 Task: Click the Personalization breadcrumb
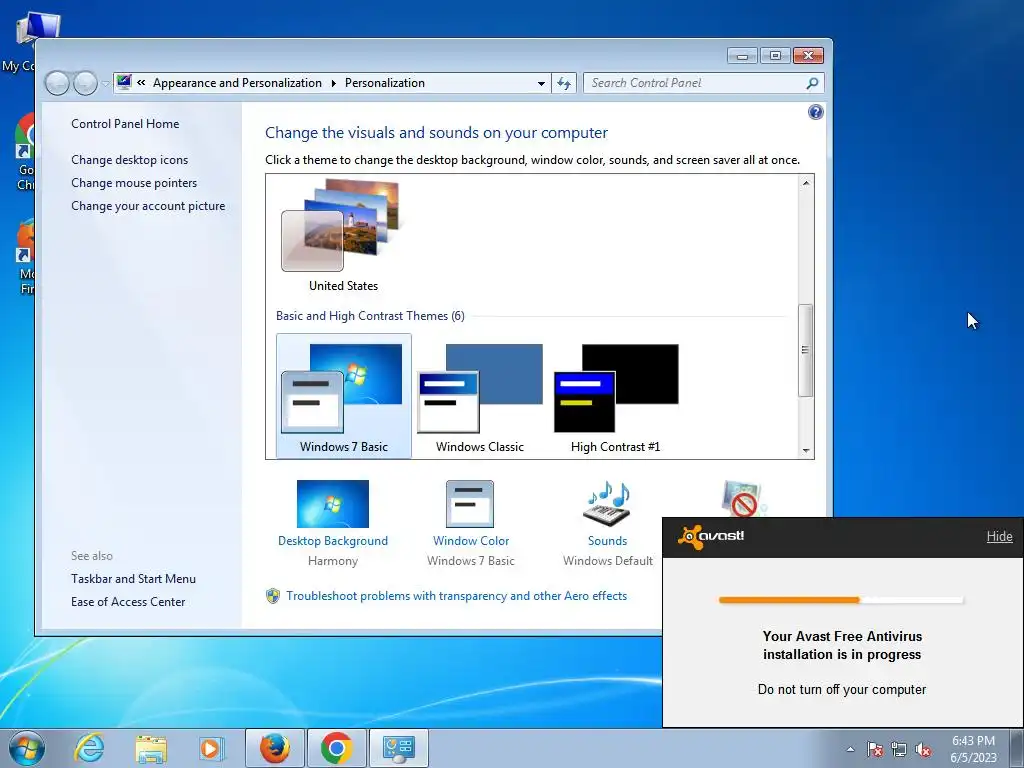[385, 83]
